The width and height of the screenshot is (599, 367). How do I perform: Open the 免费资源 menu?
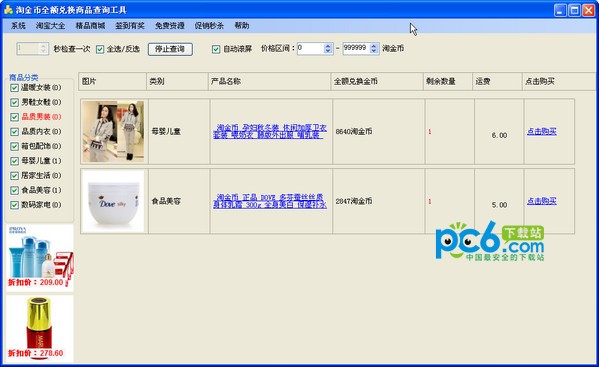point(170,26)
